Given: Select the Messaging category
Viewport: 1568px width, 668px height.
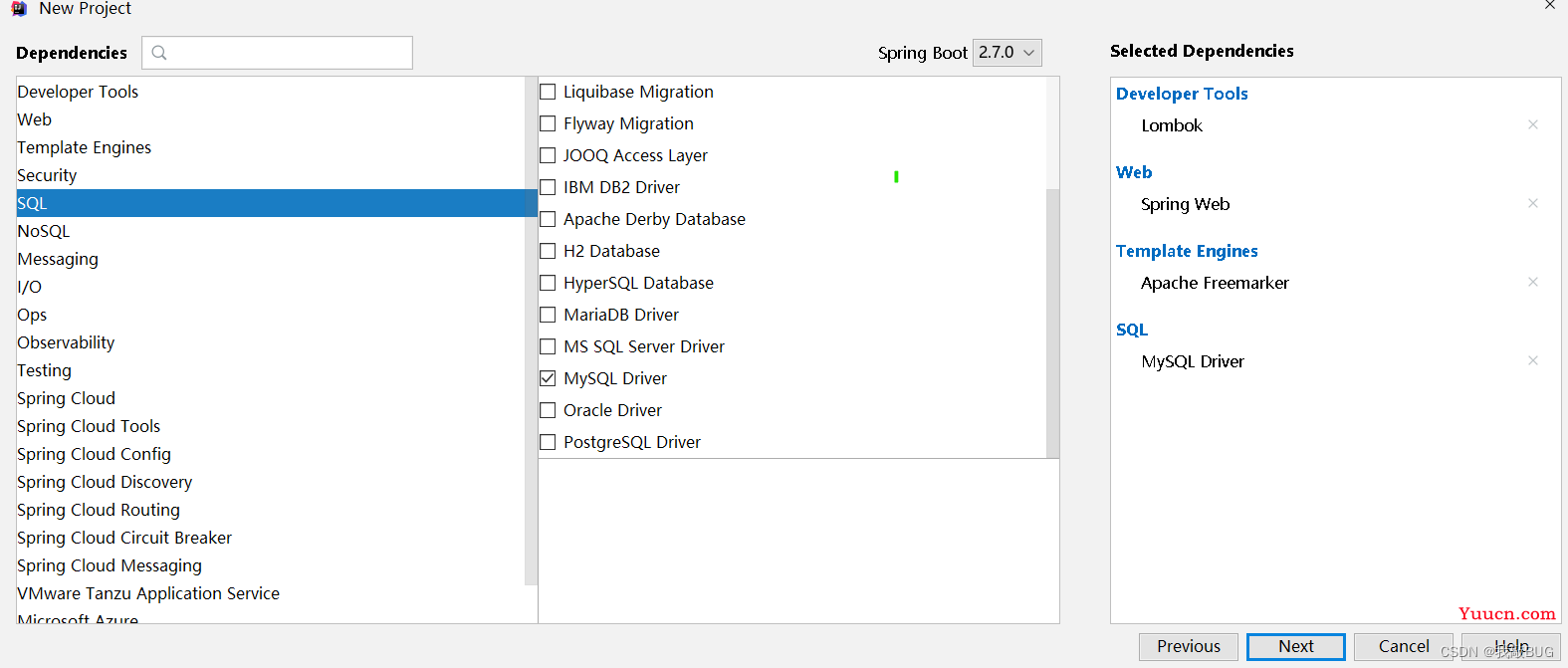Looking at the screenshot, I should (271, 259).
